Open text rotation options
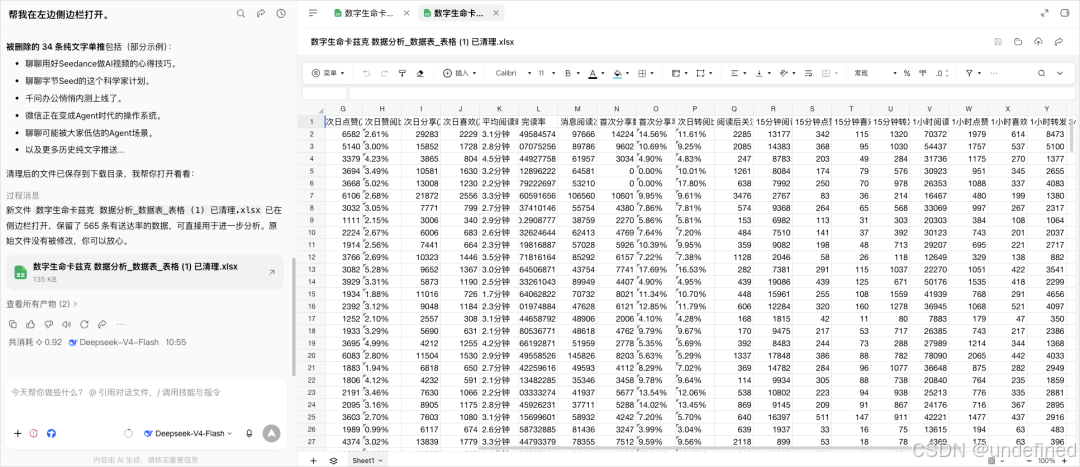 pyautogui.click(x=784, y=73)
